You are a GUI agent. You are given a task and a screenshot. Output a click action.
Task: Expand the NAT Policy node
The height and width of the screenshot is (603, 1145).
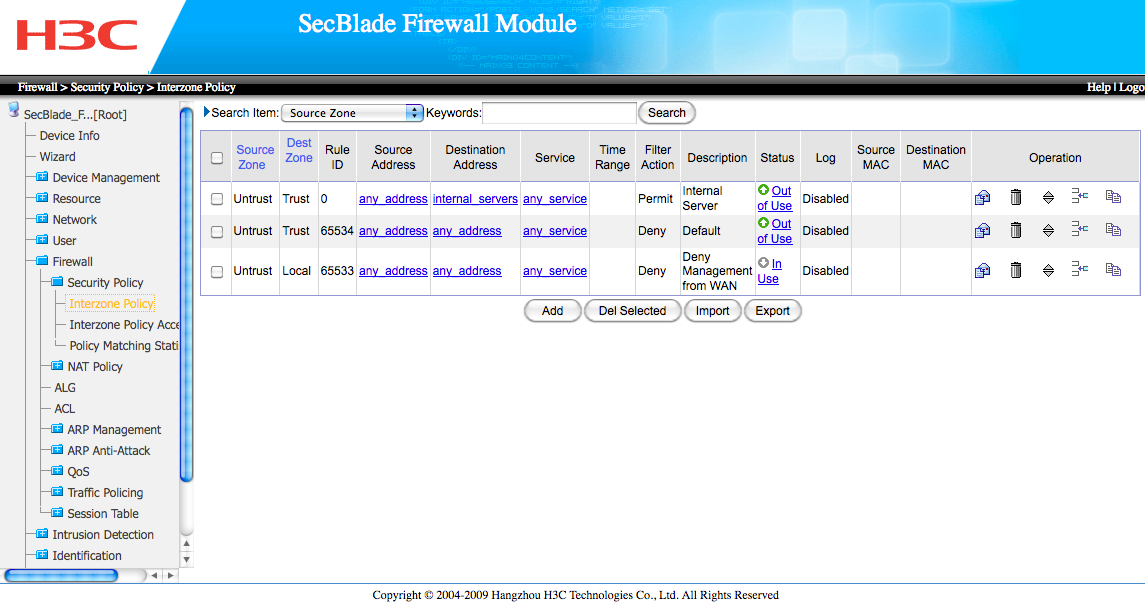57,366
